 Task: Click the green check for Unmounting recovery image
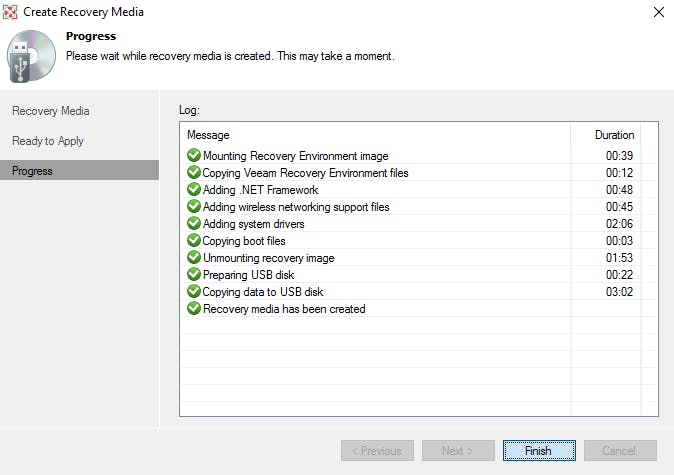point(194,258)
